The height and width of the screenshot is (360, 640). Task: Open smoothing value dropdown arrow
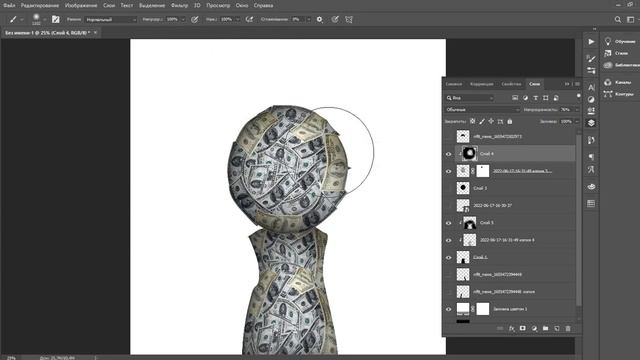[x=309, y=19]
